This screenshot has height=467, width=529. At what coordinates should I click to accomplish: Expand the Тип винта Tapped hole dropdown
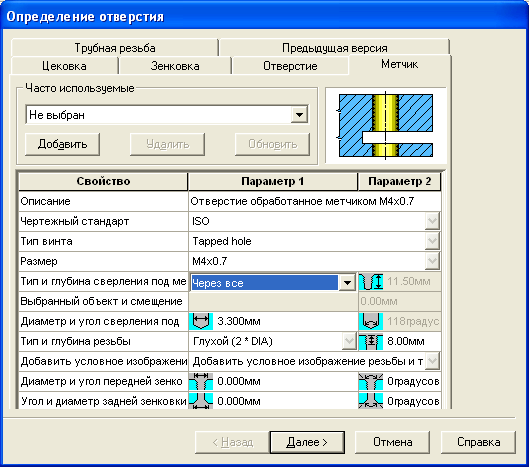(433, 241)
